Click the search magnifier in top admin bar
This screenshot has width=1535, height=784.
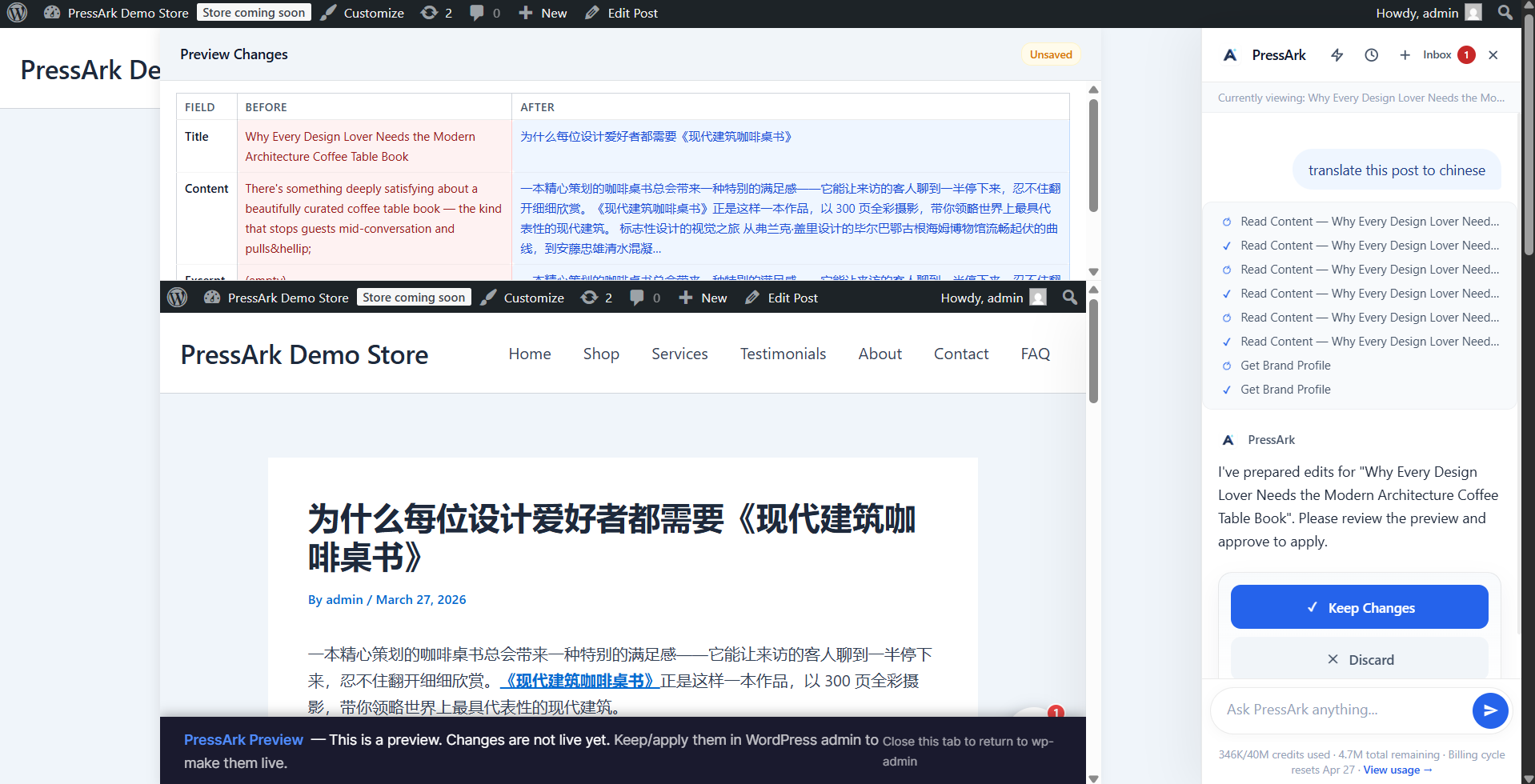point(1505,13)
